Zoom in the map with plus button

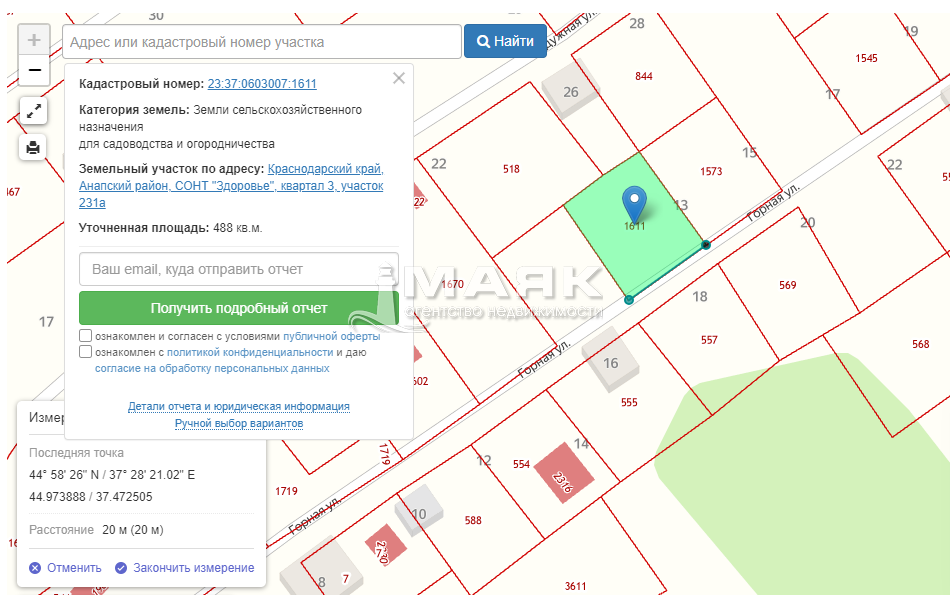pyautogui.click(x=34, y=41)
